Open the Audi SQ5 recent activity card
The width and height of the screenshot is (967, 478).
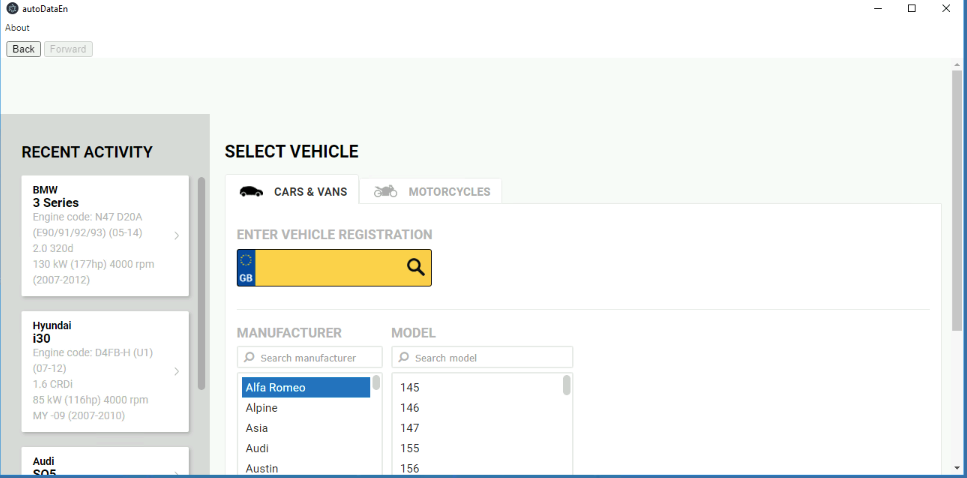click(105, 464)
